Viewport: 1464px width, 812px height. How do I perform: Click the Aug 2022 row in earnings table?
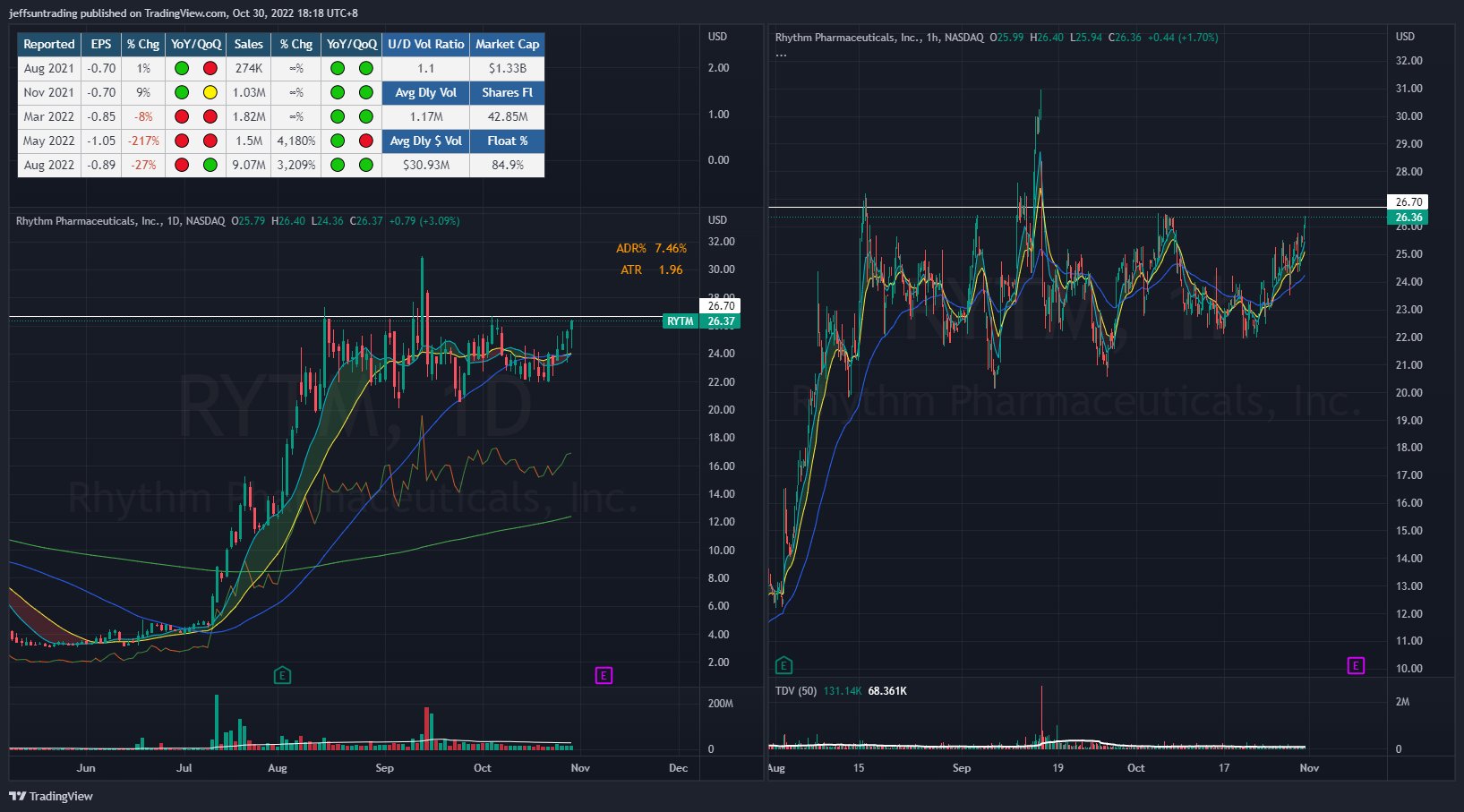49,165
